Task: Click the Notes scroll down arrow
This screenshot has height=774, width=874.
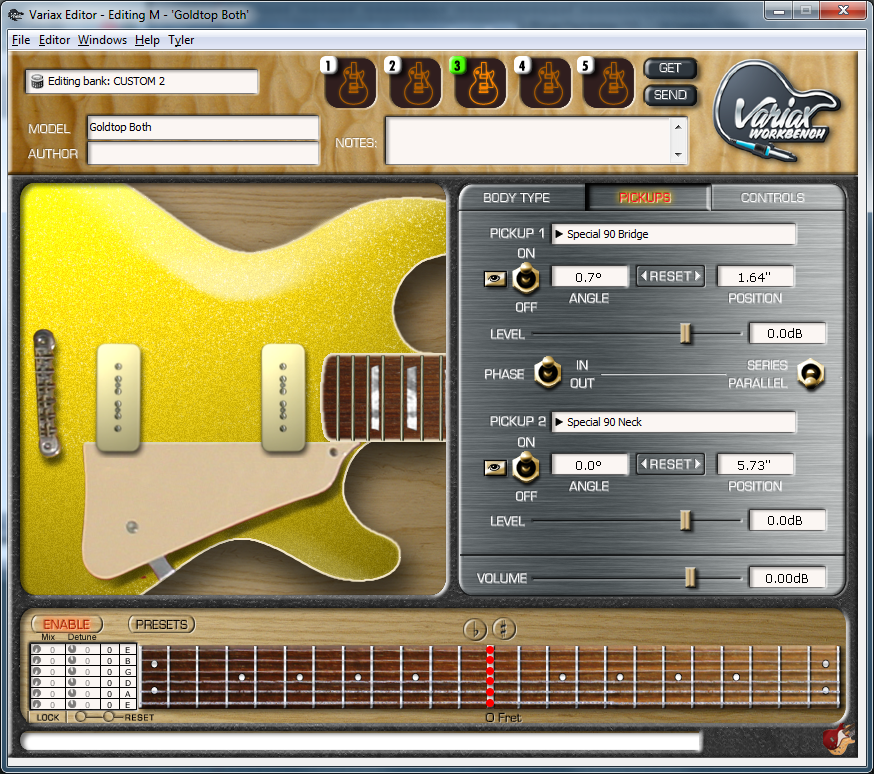Action: 678,154
